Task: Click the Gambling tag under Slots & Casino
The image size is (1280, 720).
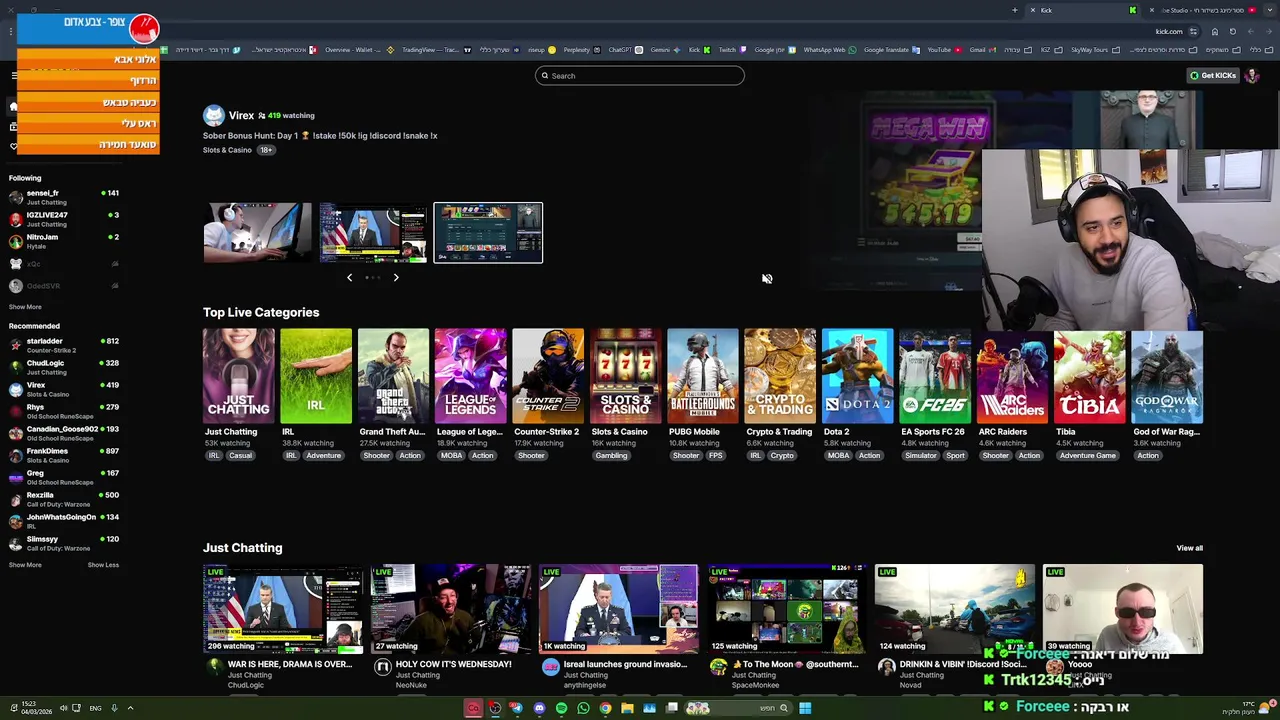Action: (611, 456)
